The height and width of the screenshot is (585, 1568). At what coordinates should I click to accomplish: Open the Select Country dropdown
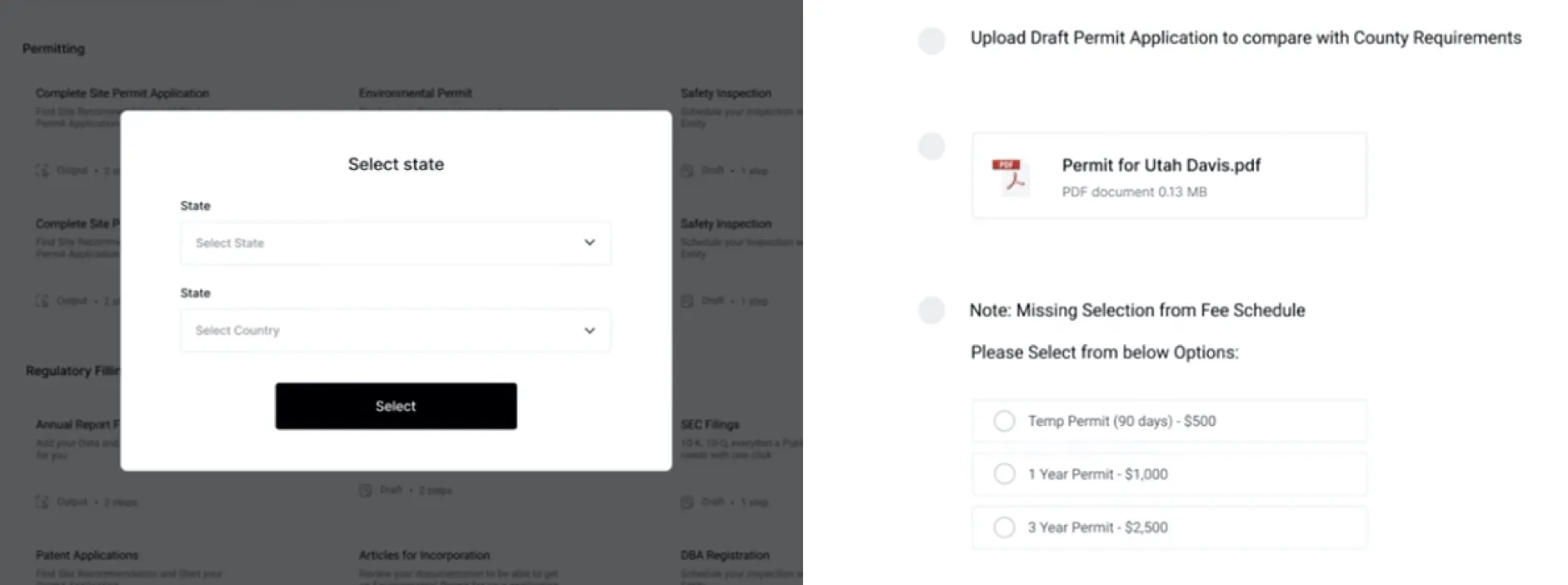pyautogui.click(x=395, y=331)
